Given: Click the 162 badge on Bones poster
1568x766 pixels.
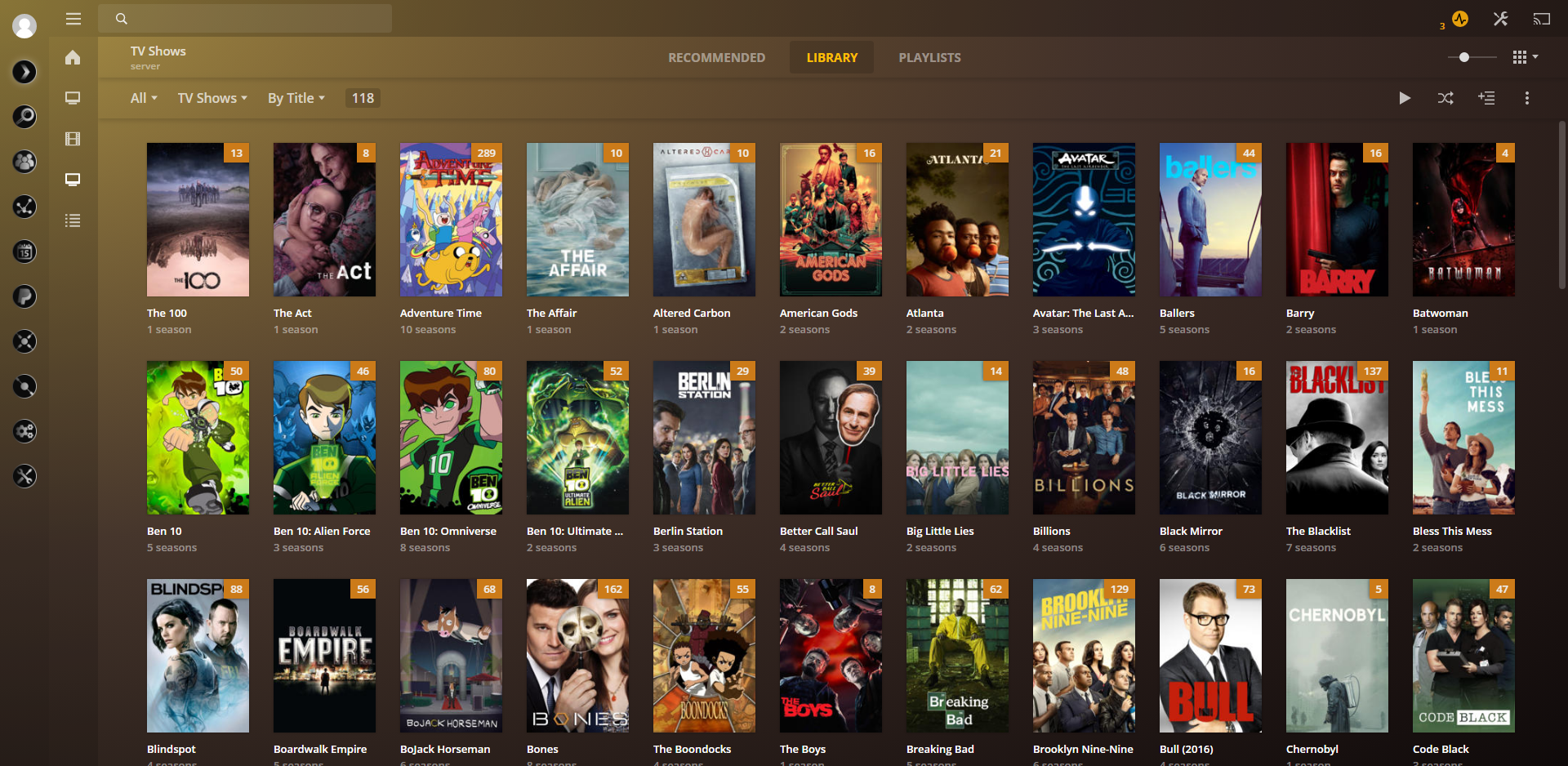Looking at the screenshot, I should coord(613,589).
